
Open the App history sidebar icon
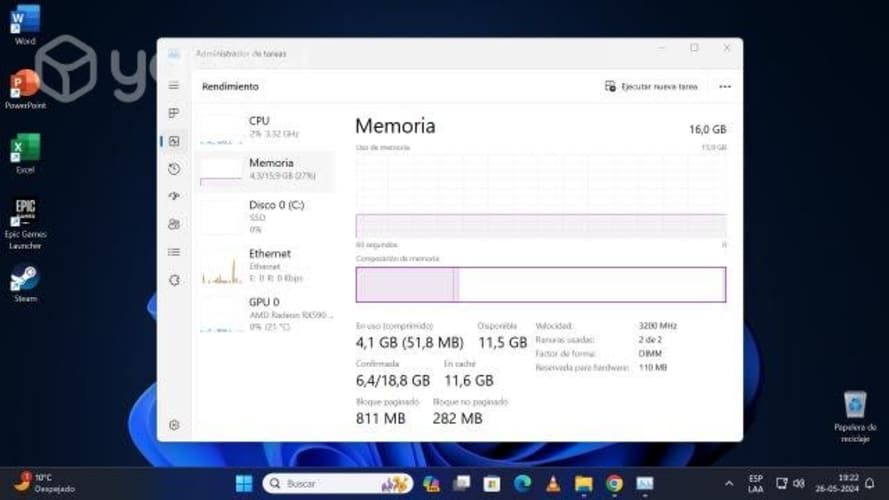(174, 169)
